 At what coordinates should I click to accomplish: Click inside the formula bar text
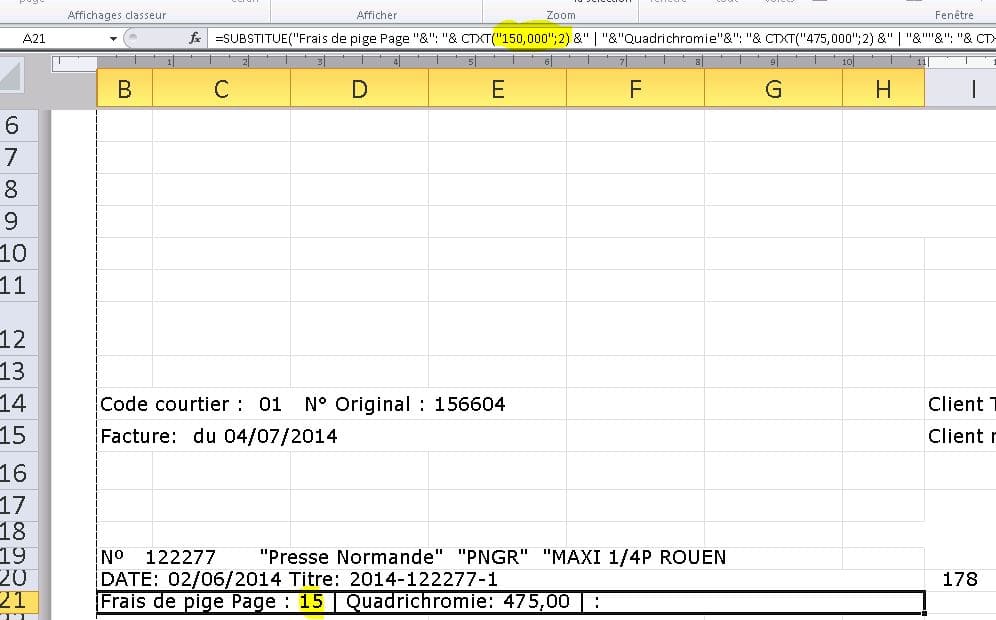(600, 39)
